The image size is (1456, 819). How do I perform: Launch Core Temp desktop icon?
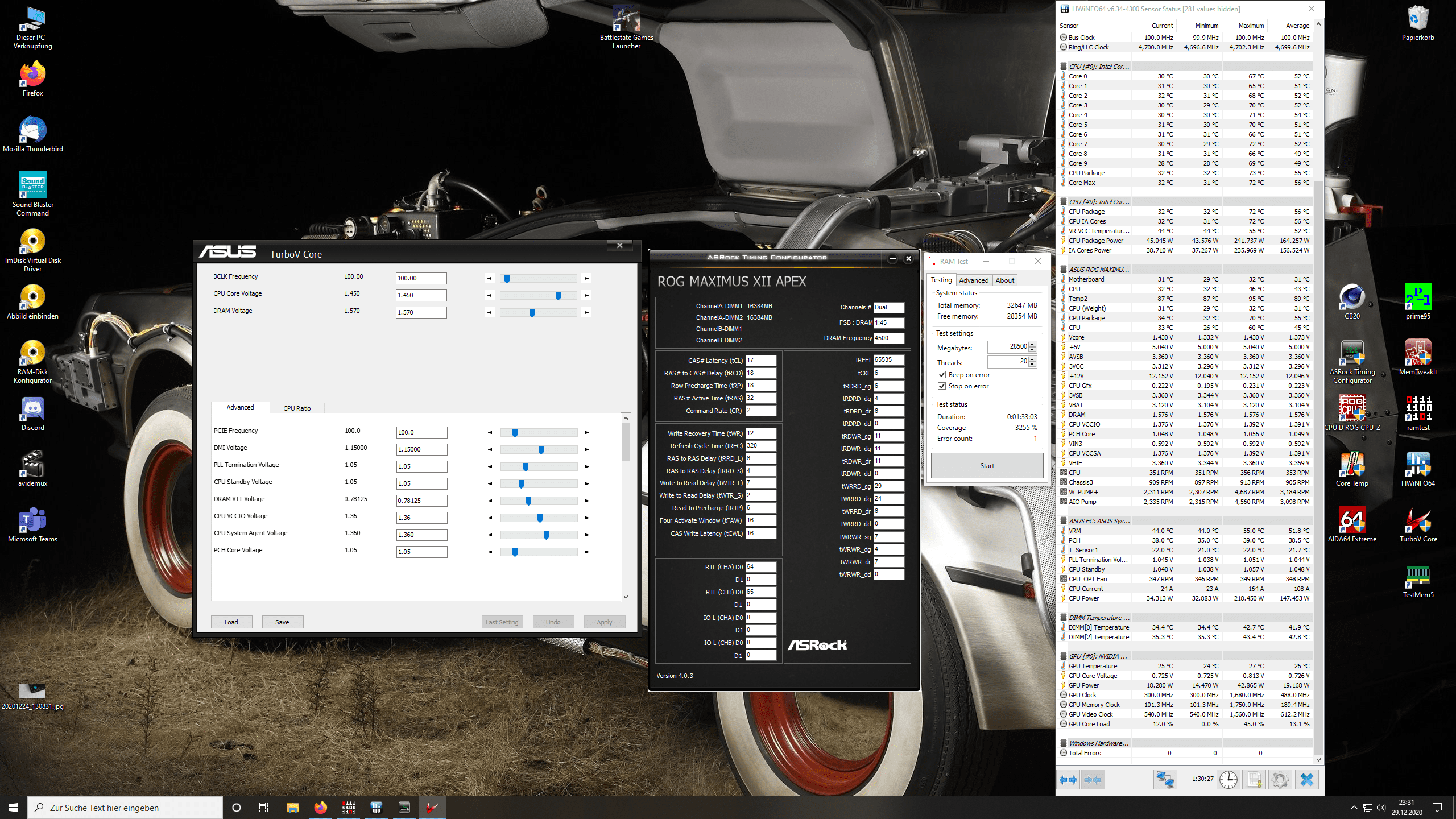(1352, 469)
